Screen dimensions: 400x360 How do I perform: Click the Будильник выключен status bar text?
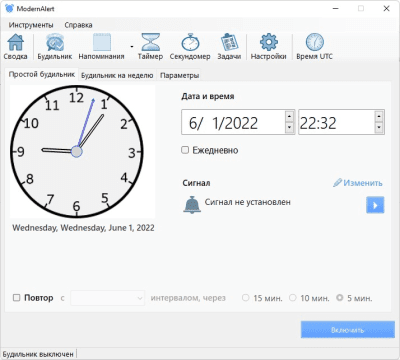pos(38,354)
